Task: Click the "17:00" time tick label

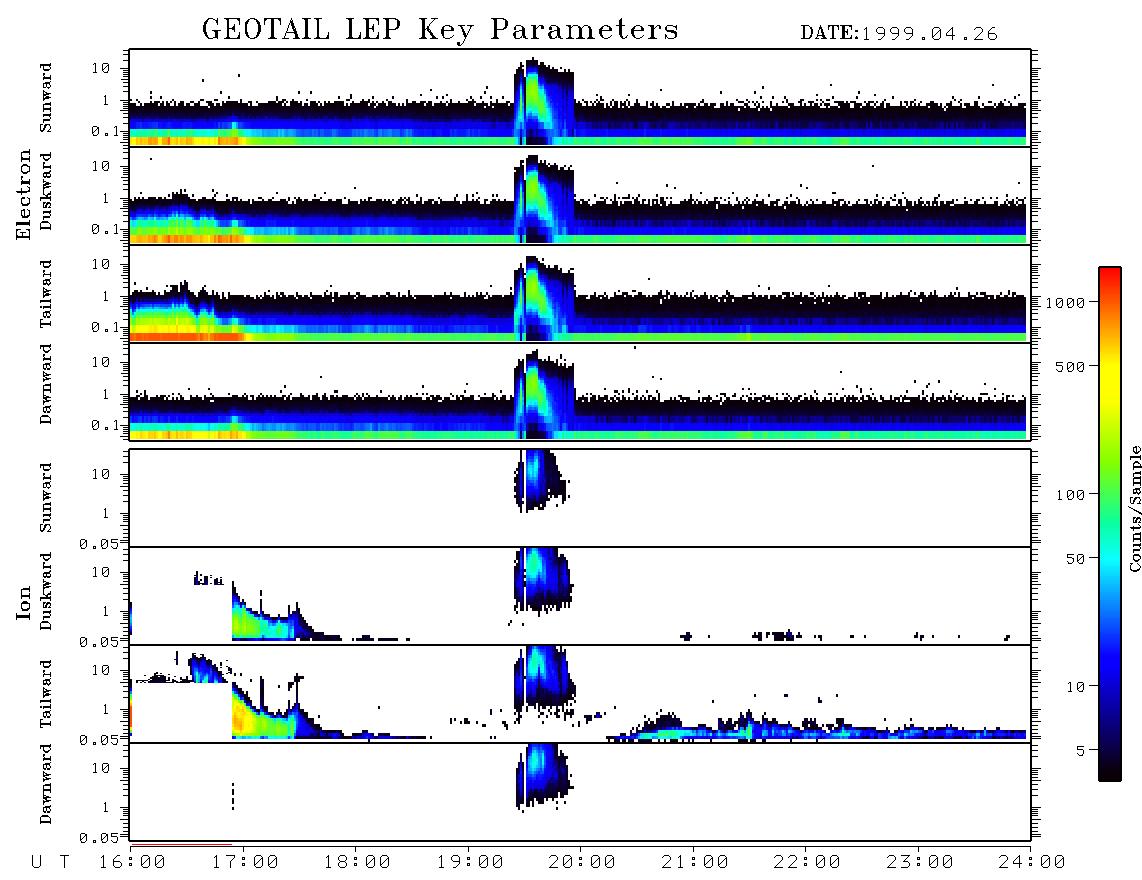Action: [x=245, y=862]
